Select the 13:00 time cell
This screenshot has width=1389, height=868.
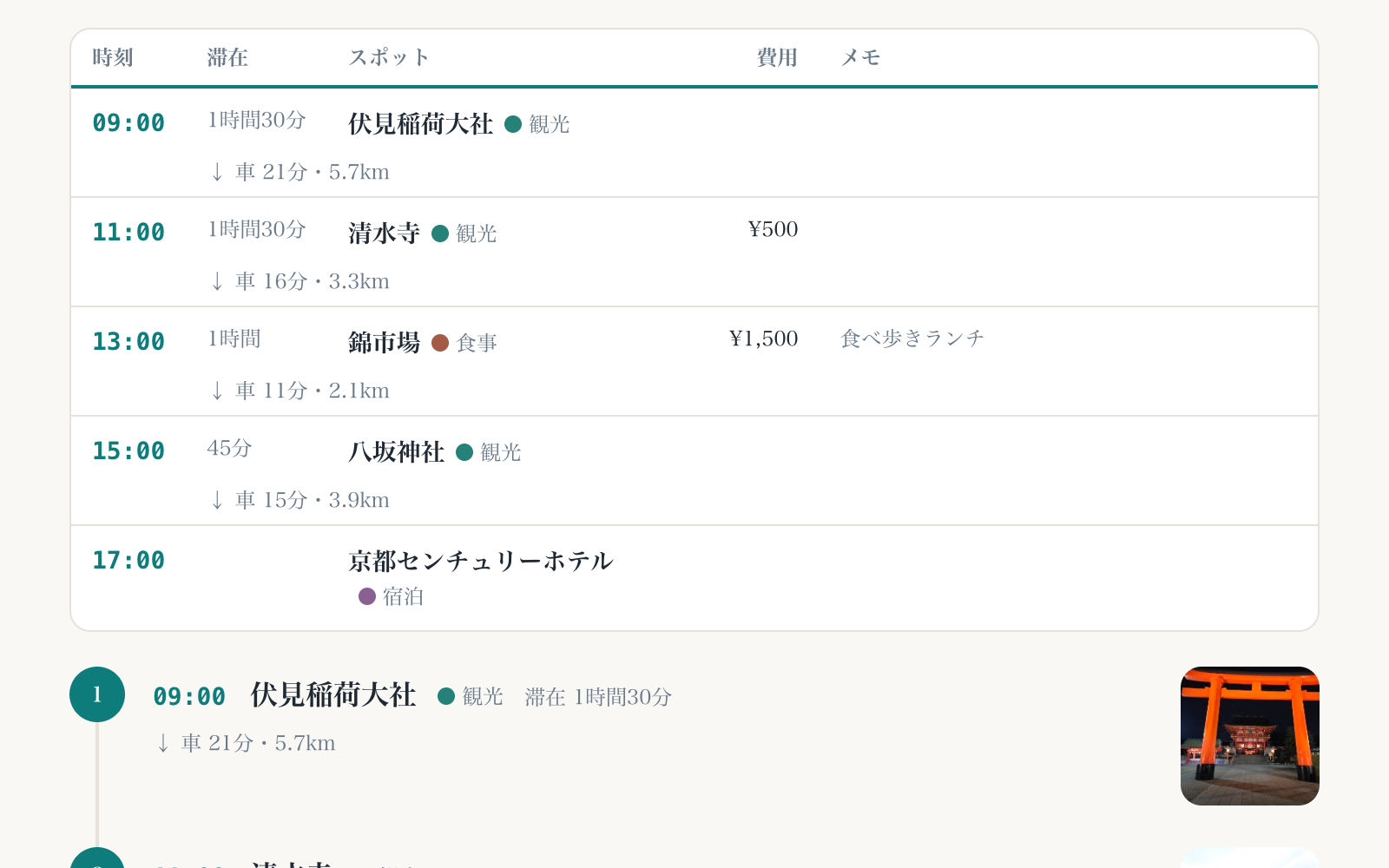pos(128,342)
